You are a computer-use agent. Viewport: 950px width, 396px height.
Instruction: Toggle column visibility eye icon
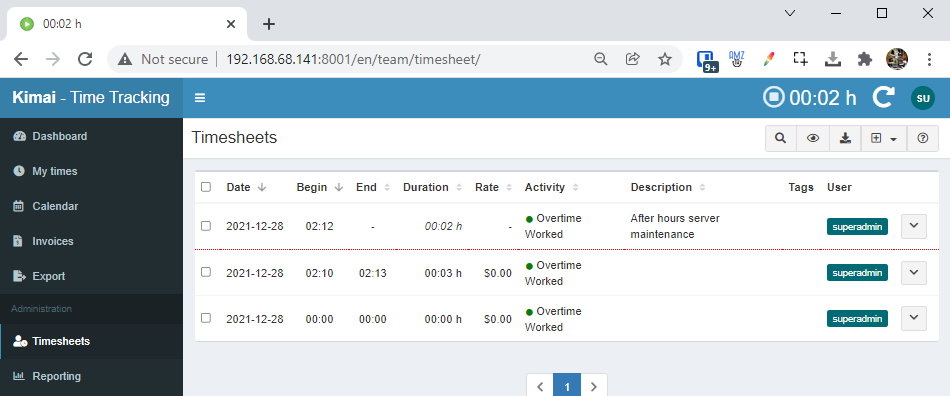pos(813,138)
